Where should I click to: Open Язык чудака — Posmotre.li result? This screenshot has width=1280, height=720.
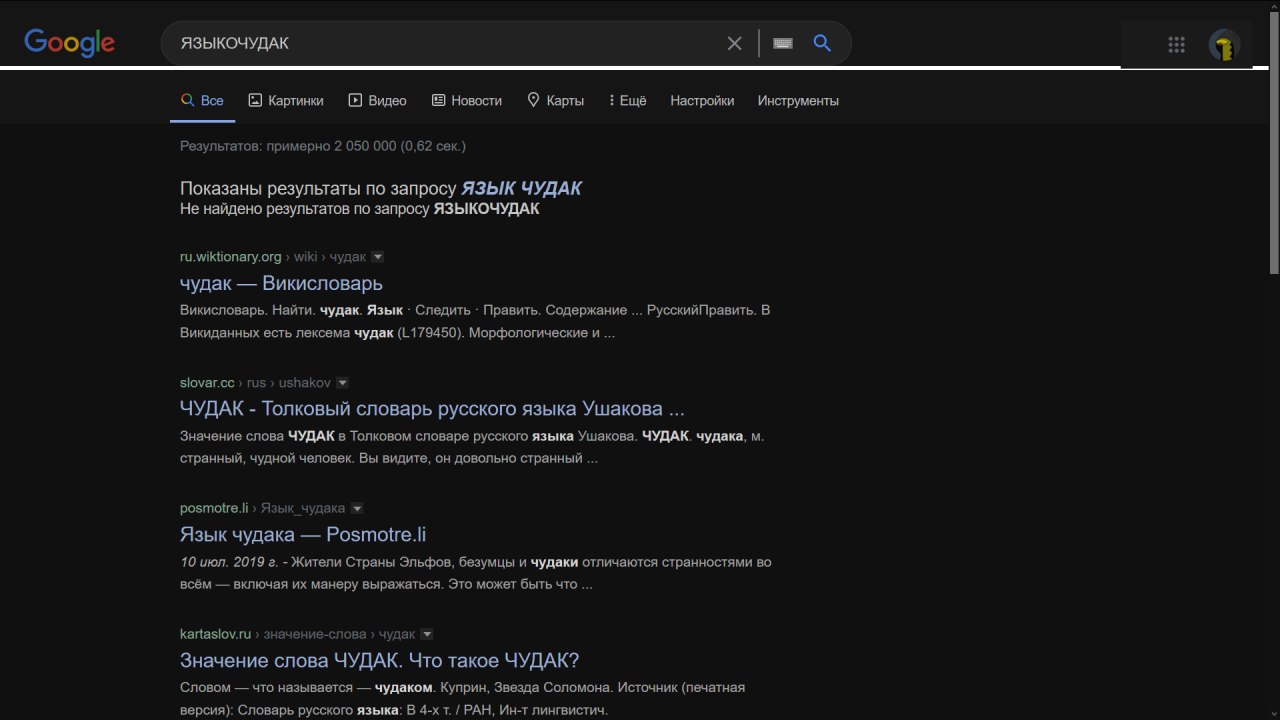click(303, 535)
